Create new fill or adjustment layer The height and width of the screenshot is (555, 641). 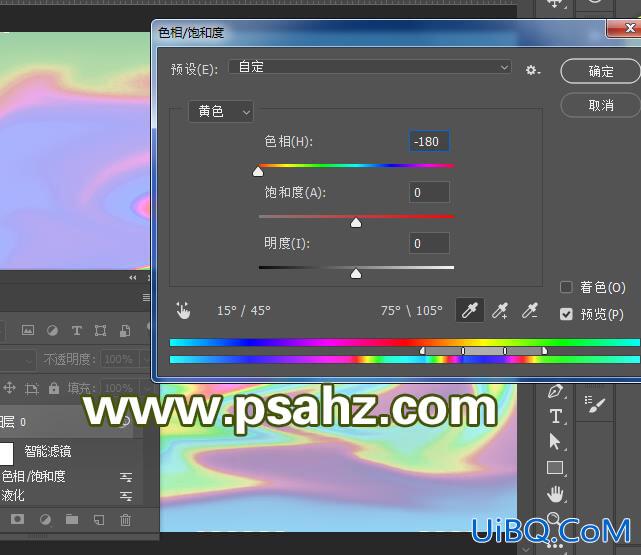point(45,519)
